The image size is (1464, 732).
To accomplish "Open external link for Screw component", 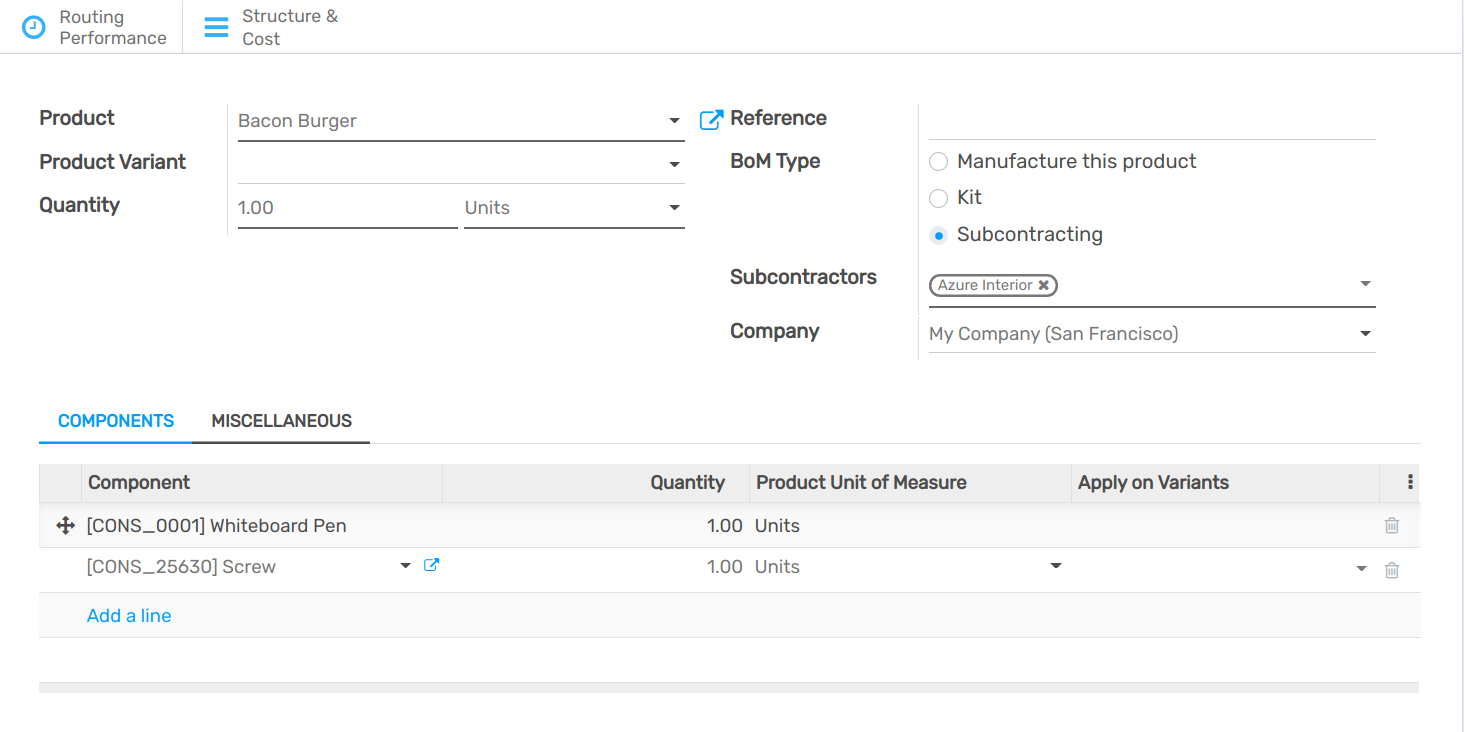I will coord(431,565).
